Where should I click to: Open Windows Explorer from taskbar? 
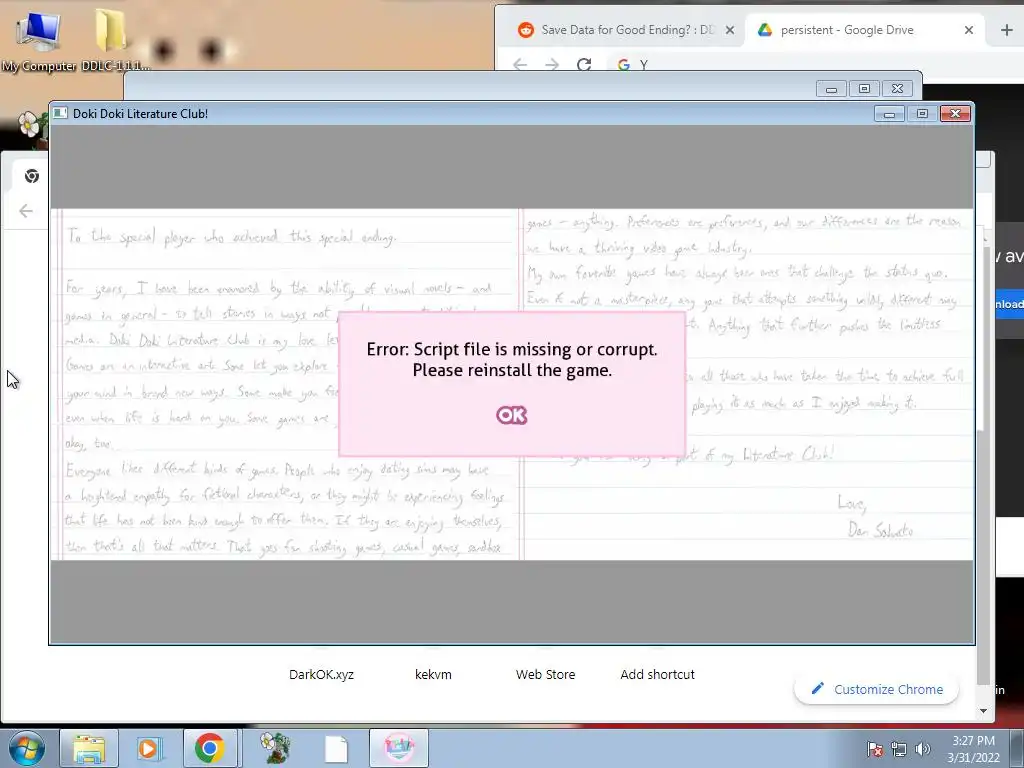click(89, 748)
